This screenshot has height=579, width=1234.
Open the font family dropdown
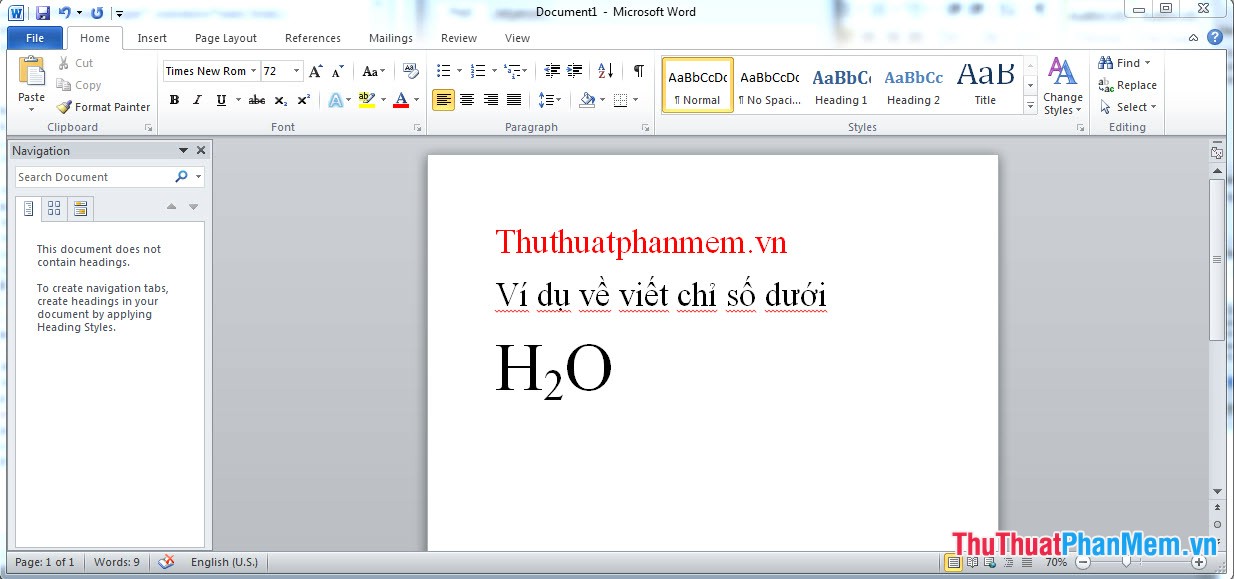(254, 71)
